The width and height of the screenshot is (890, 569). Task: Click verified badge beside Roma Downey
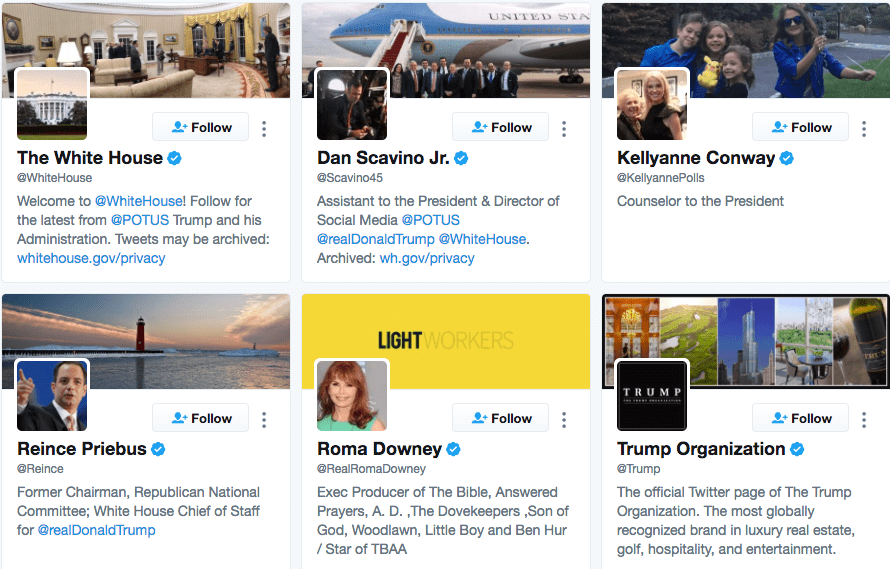[453, 449]
